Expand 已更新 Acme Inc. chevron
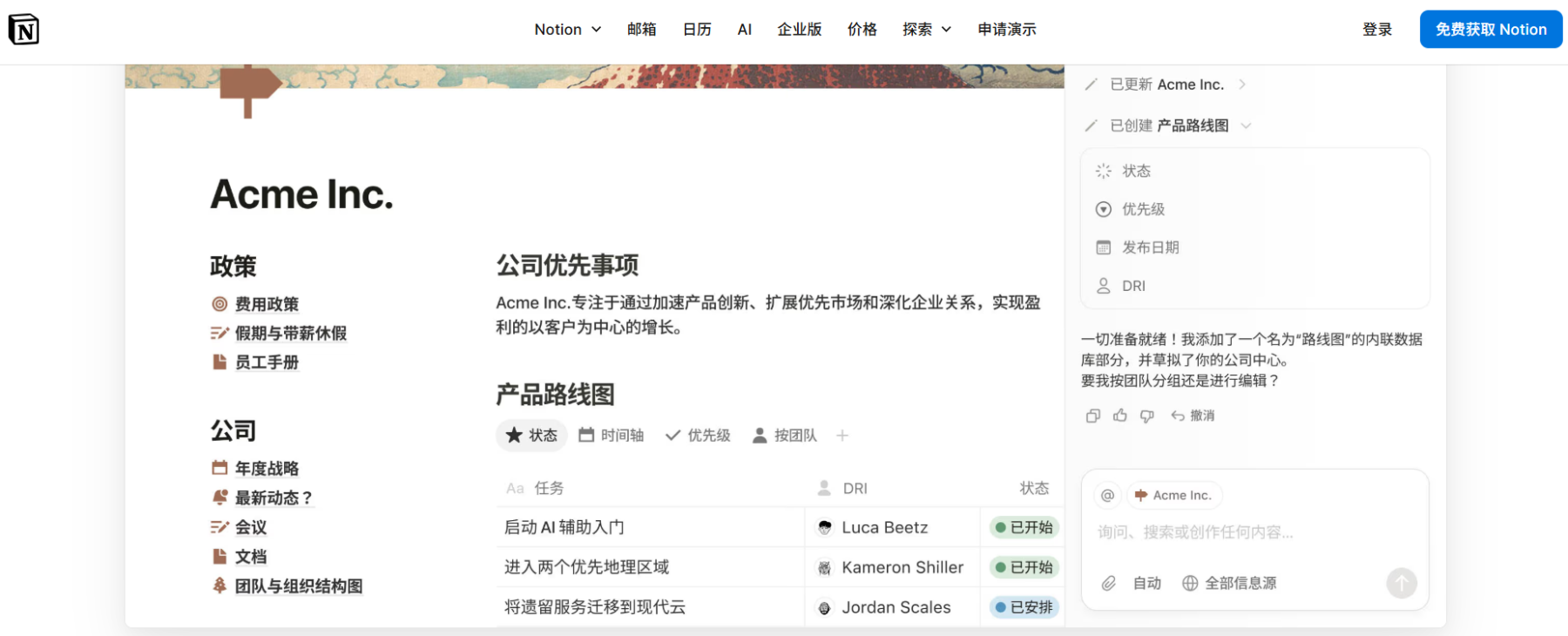This screenshot has height=636, width=1568. [1242, 85]
